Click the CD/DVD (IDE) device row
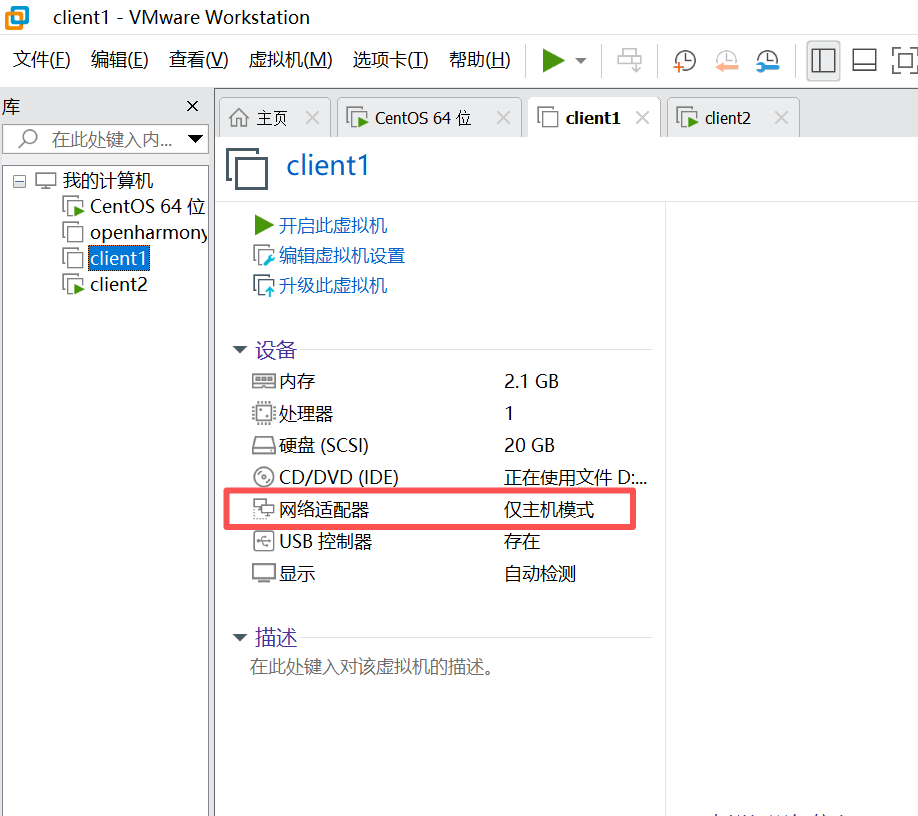Screen dimensions: 918x816 point(451,478)
